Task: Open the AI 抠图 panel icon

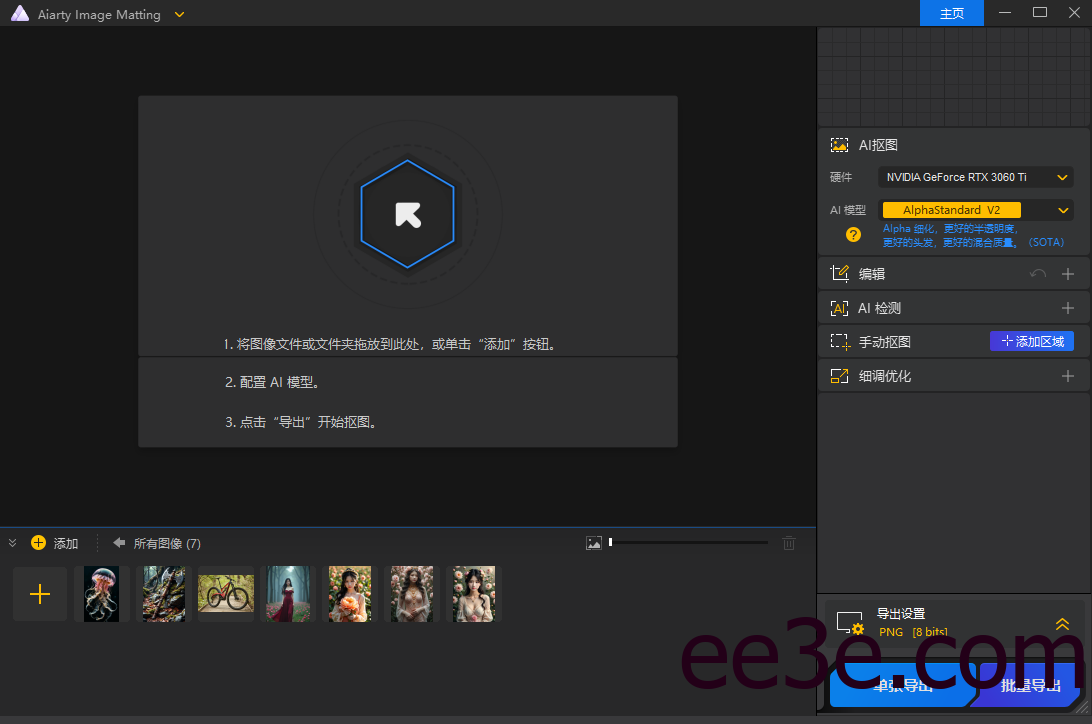Action: point(839,144)
